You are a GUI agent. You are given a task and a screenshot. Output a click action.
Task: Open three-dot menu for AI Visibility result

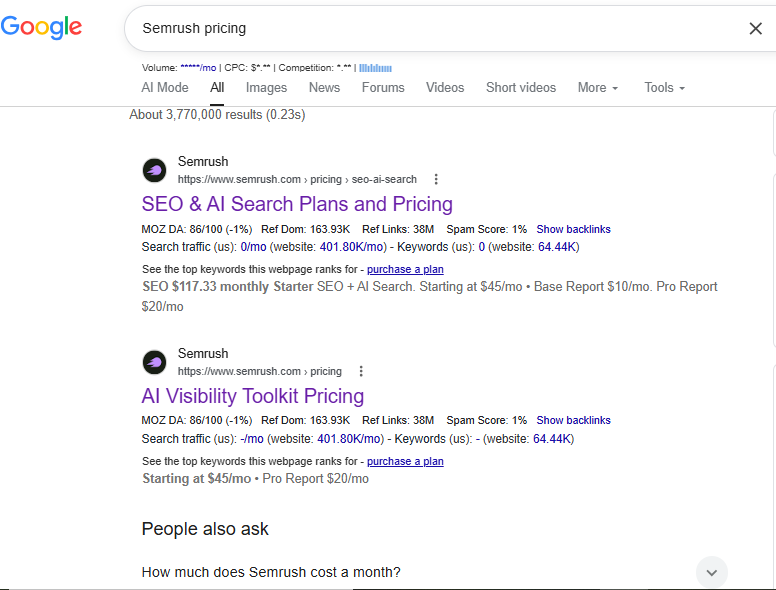(361, 371)
